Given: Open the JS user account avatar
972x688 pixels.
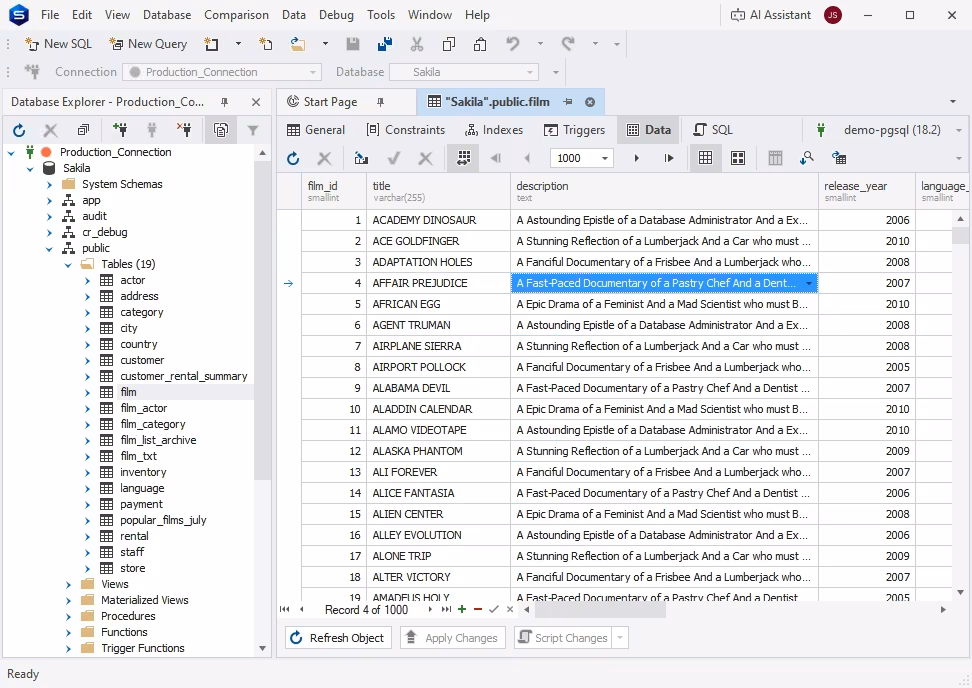Looking at the screenshot, I should point(833,15).
